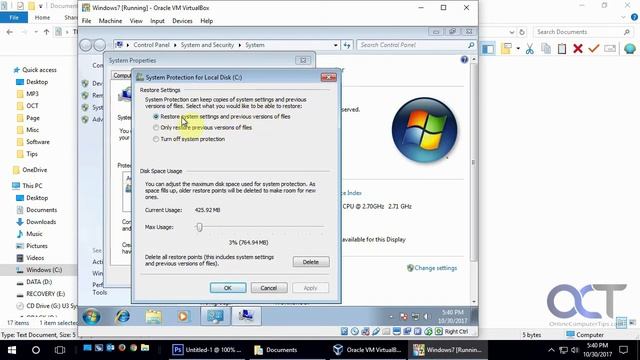Refresh the Control Panel address bar
640x360 pixels.
point(347,45)
